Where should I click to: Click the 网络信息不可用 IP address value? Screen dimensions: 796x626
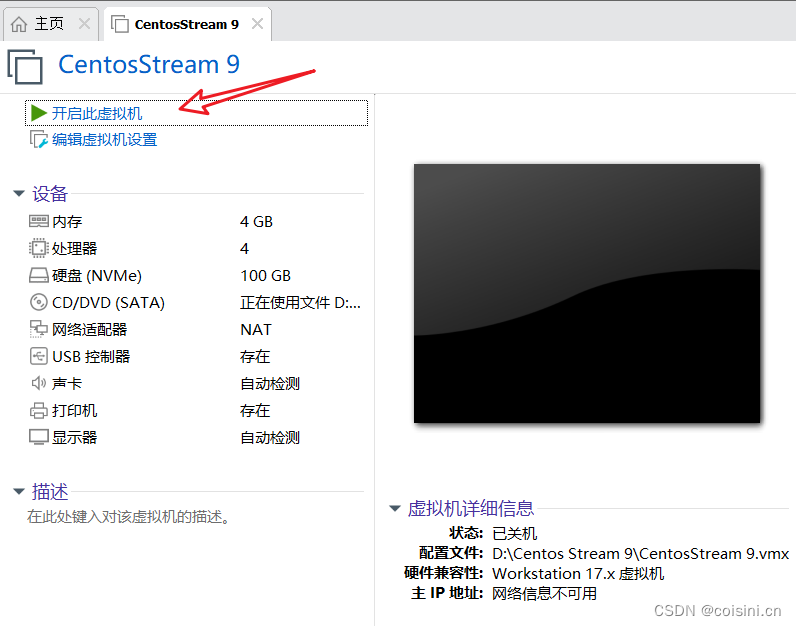[544, 593]
